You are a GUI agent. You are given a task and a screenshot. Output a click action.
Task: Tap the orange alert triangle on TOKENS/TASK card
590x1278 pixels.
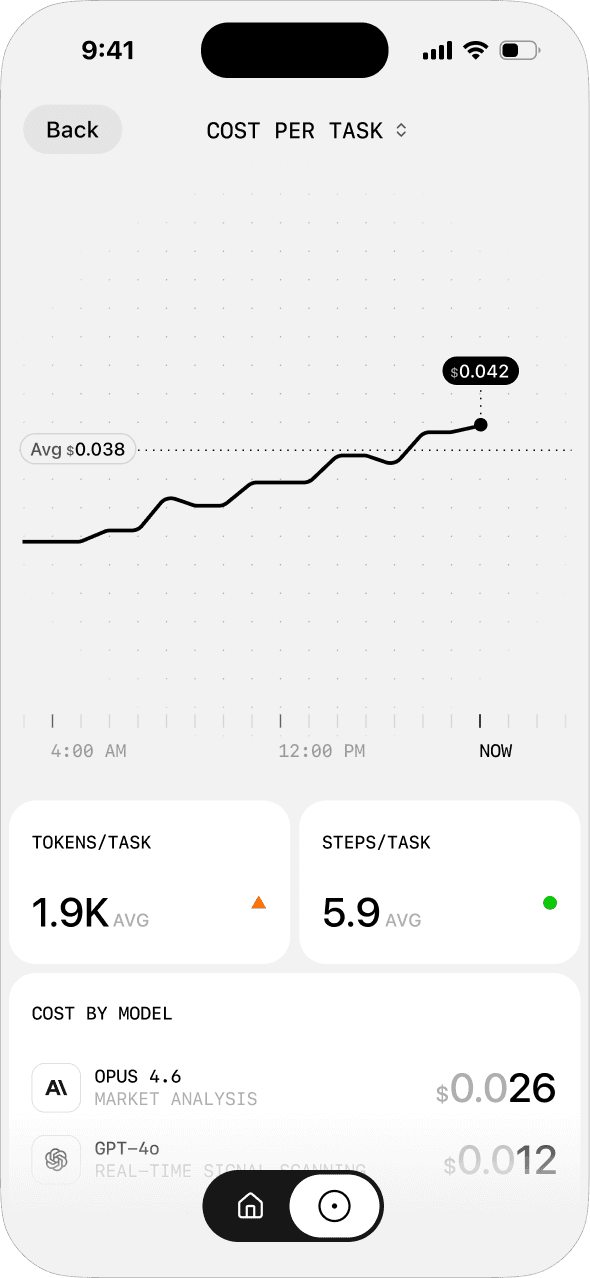tap(258, 903)
